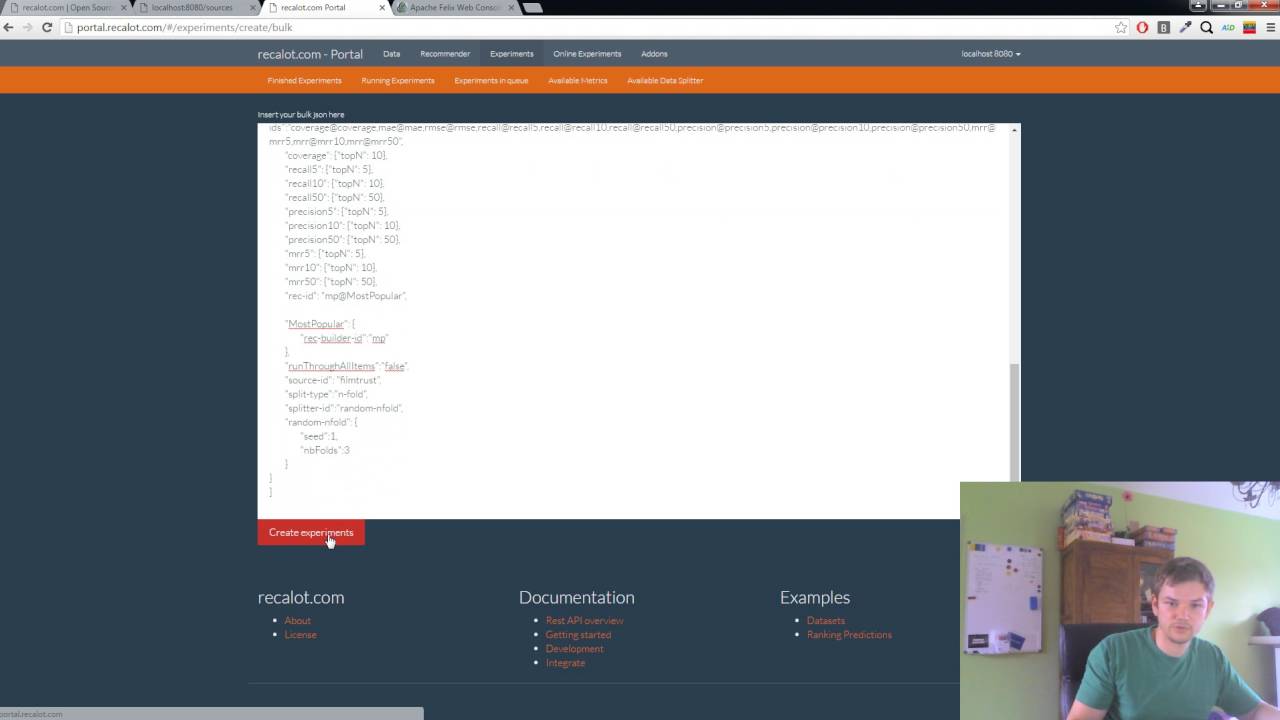Click the address bar URL field
The image size is (1280, 720).
[585, 27]
